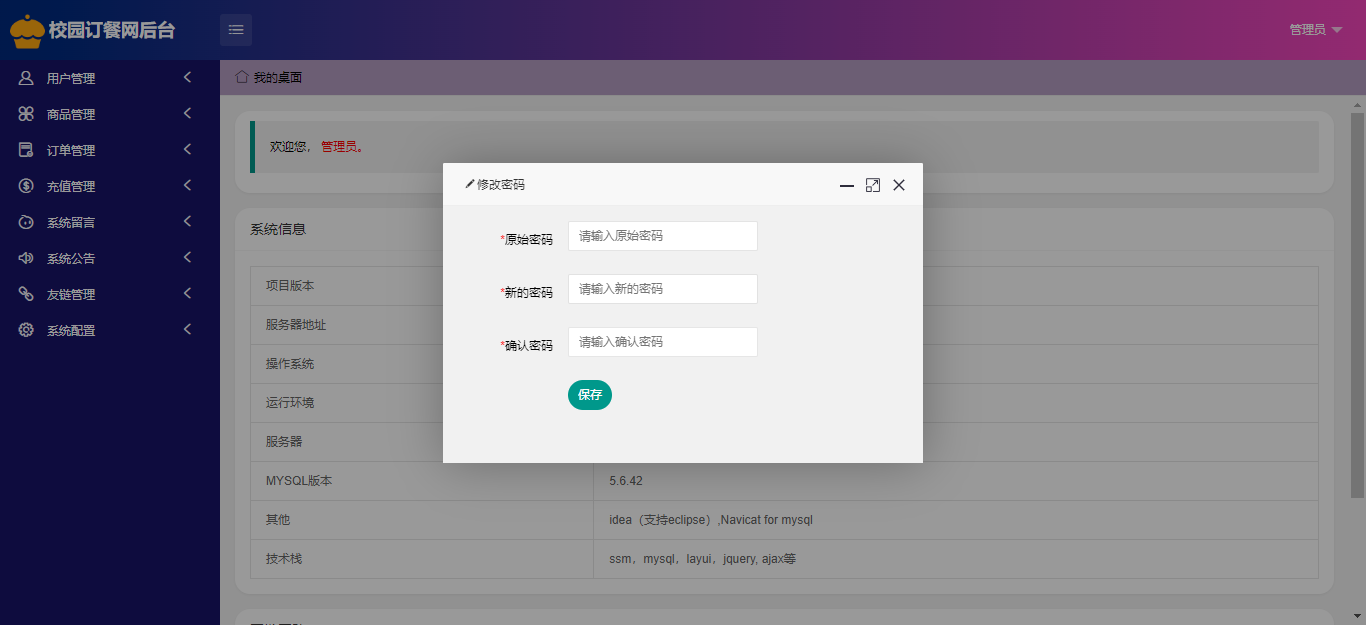Click the 技术栈 table cell
1366x625 pixels.
[x=422, y=559]
